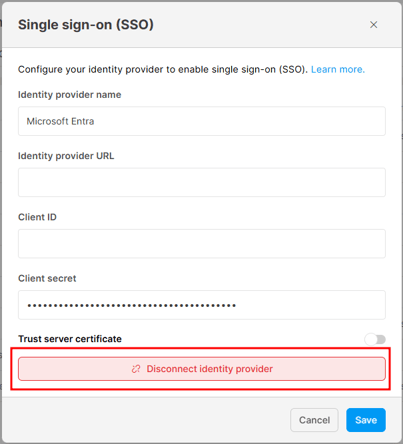Click the "Trust server certificate" label
This screenshot has height=444, width=403.
point(70,339)
